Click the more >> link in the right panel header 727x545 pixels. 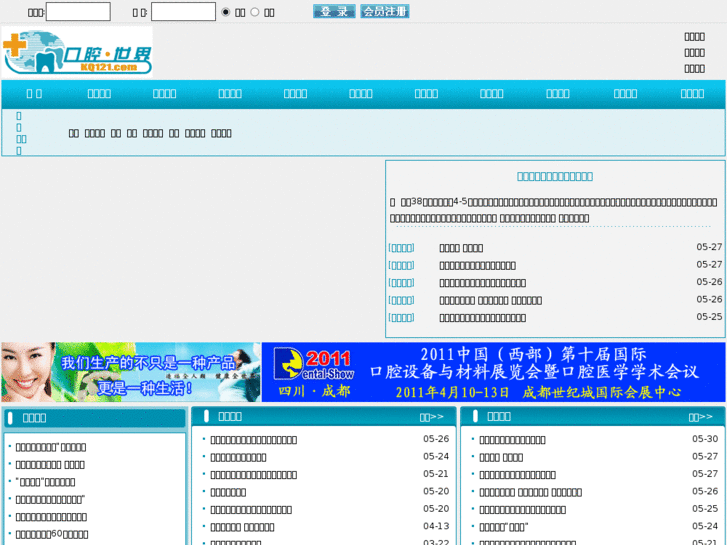(x=701, y=417)
